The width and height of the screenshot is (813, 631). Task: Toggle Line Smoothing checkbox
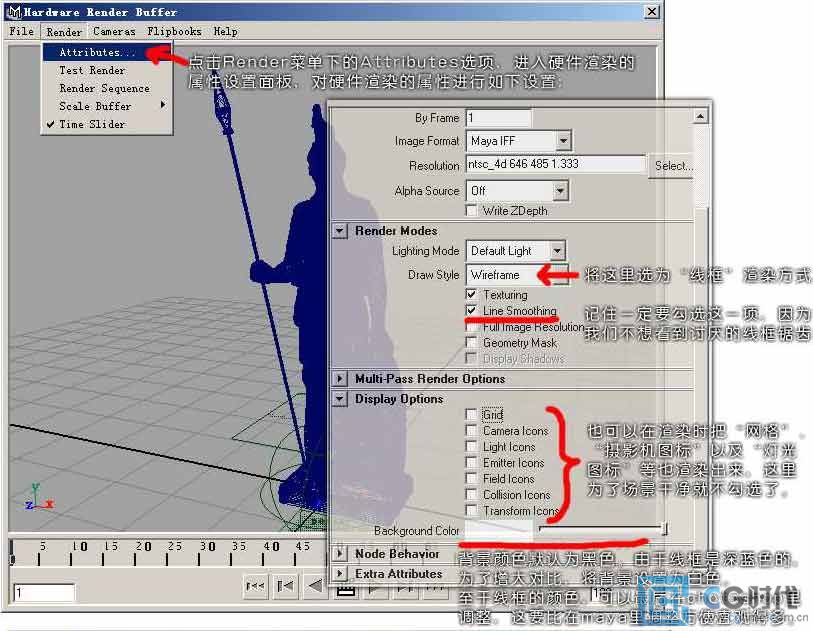click(x=471, y=311)
